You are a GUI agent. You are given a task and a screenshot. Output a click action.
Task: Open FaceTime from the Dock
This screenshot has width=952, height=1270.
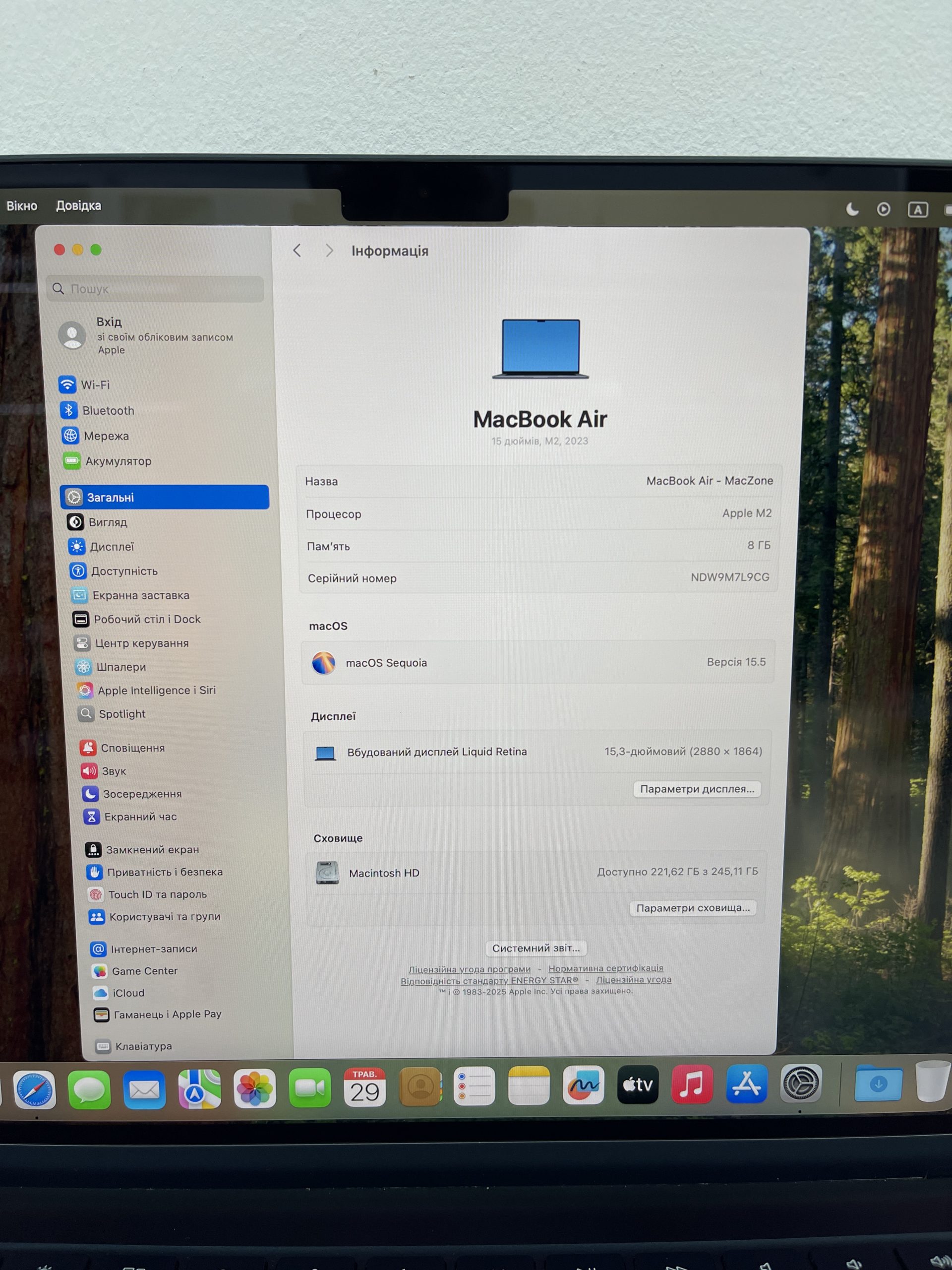click(x=310, y=1087)
